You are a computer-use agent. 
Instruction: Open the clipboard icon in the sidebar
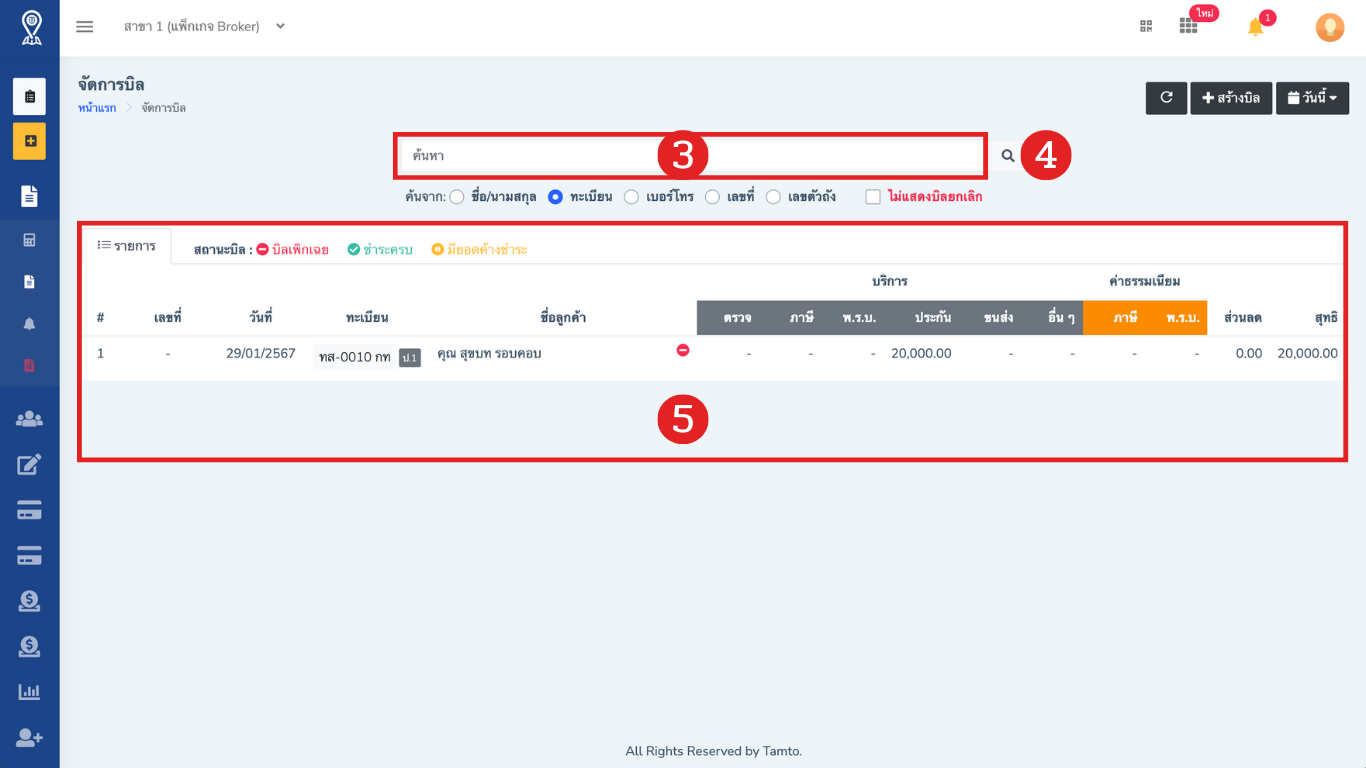click(29, 96)
